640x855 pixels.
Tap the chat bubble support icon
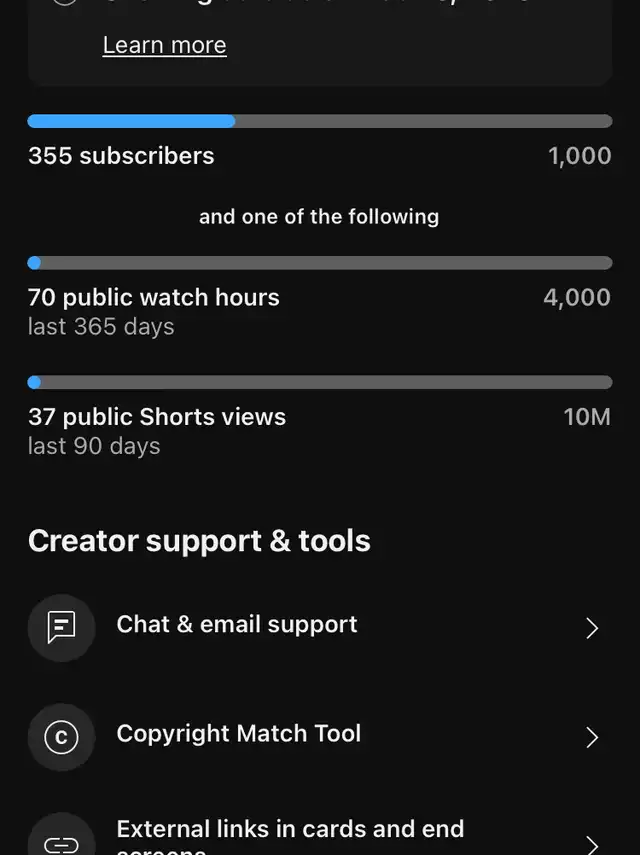pyautogui.click(x=62, y=628)
